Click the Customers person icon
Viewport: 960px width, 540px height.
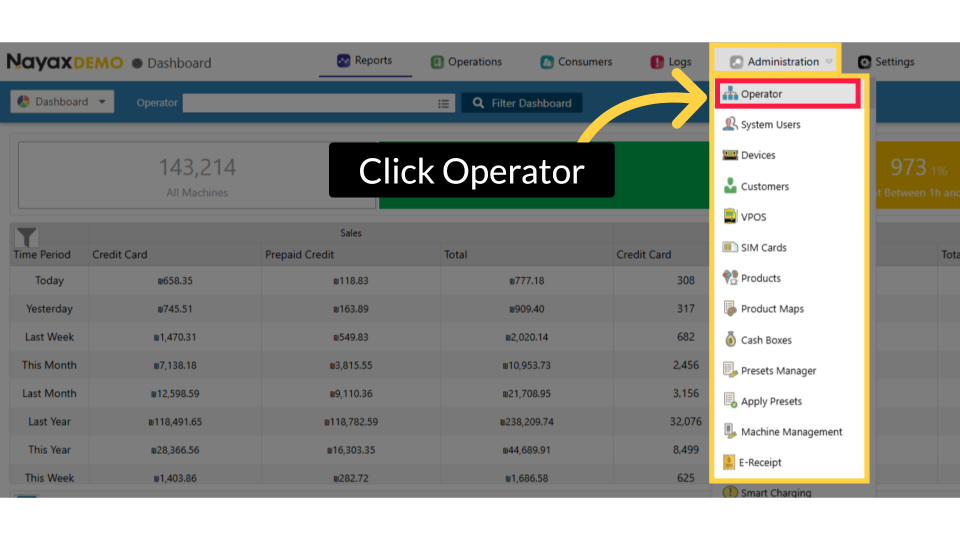click(730, 186)
